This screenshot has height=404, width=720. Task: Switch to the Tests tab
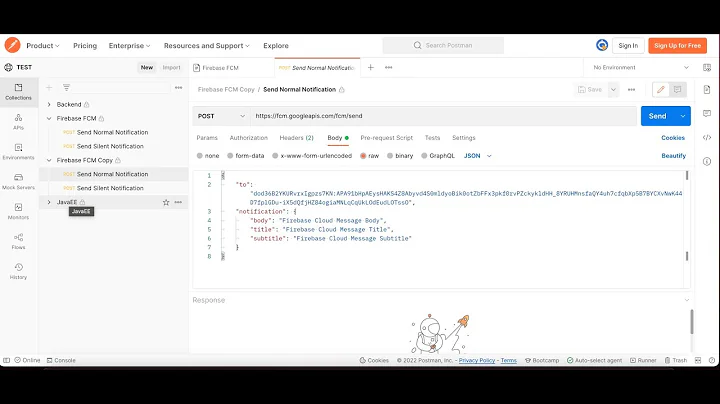click(432, 138)
